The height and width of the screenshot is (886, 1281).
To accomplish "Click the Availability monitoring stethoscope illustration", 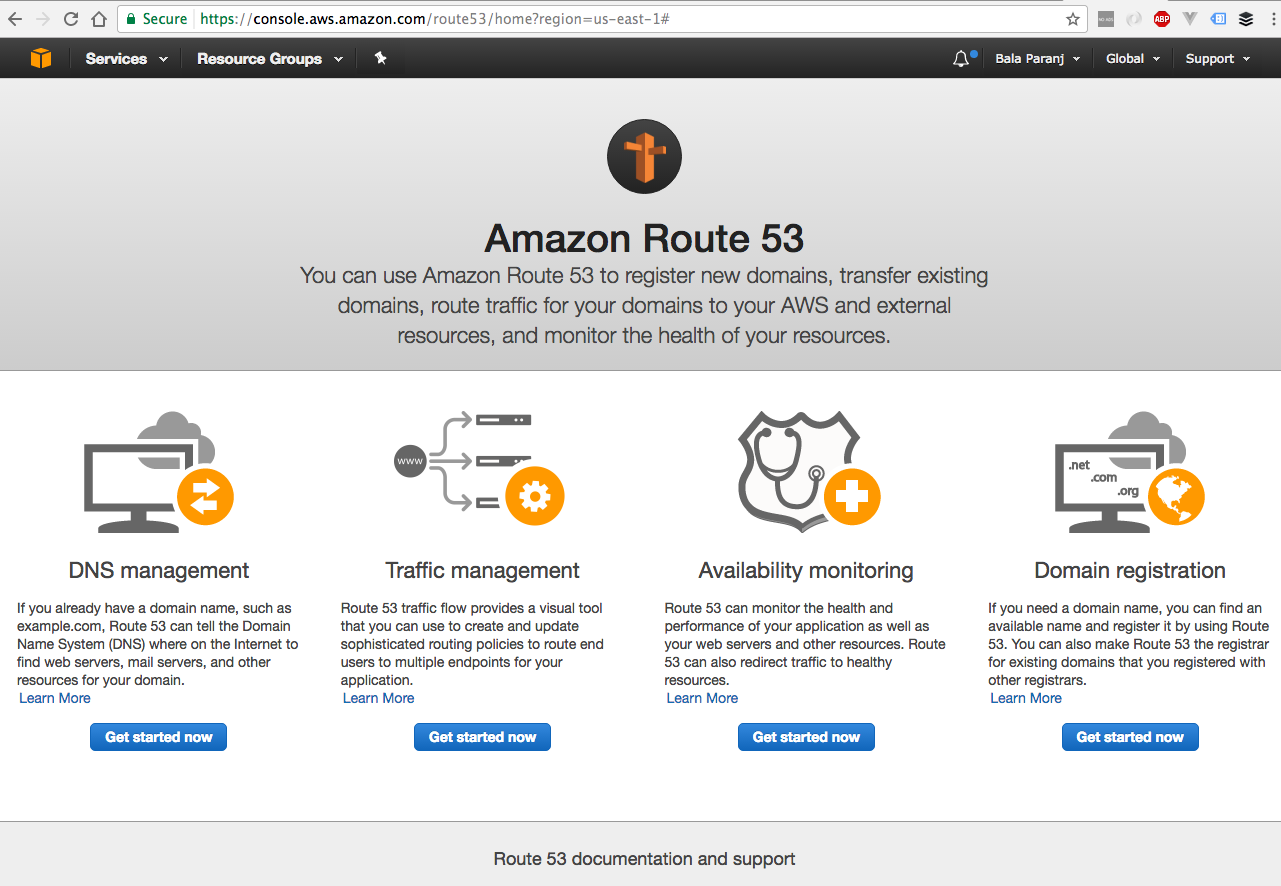I will point(808,472).
